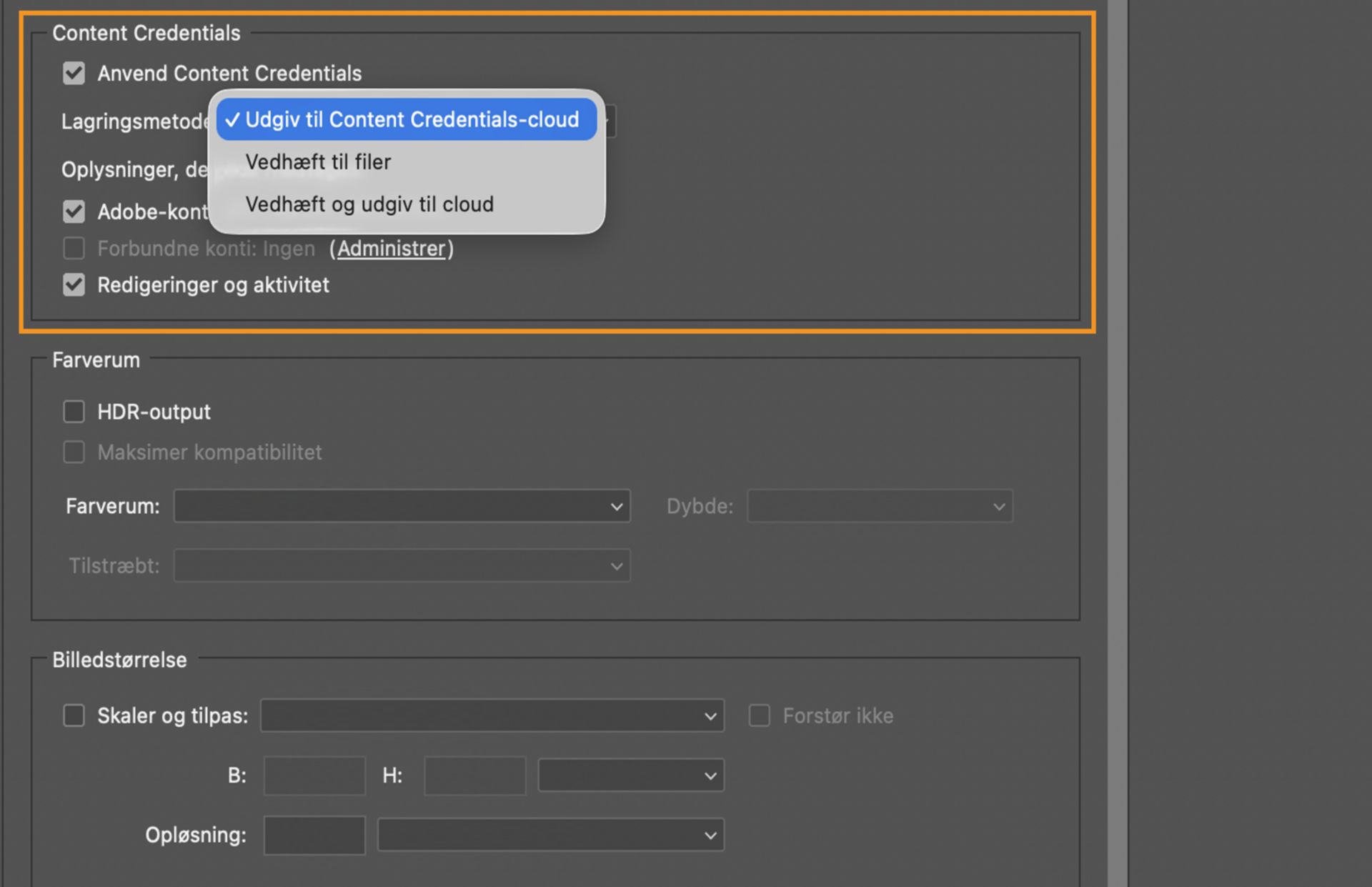Viewport: 1372px width, 887px height.
Task: Open the Farverum dropdown
Action: coord(402,506)
